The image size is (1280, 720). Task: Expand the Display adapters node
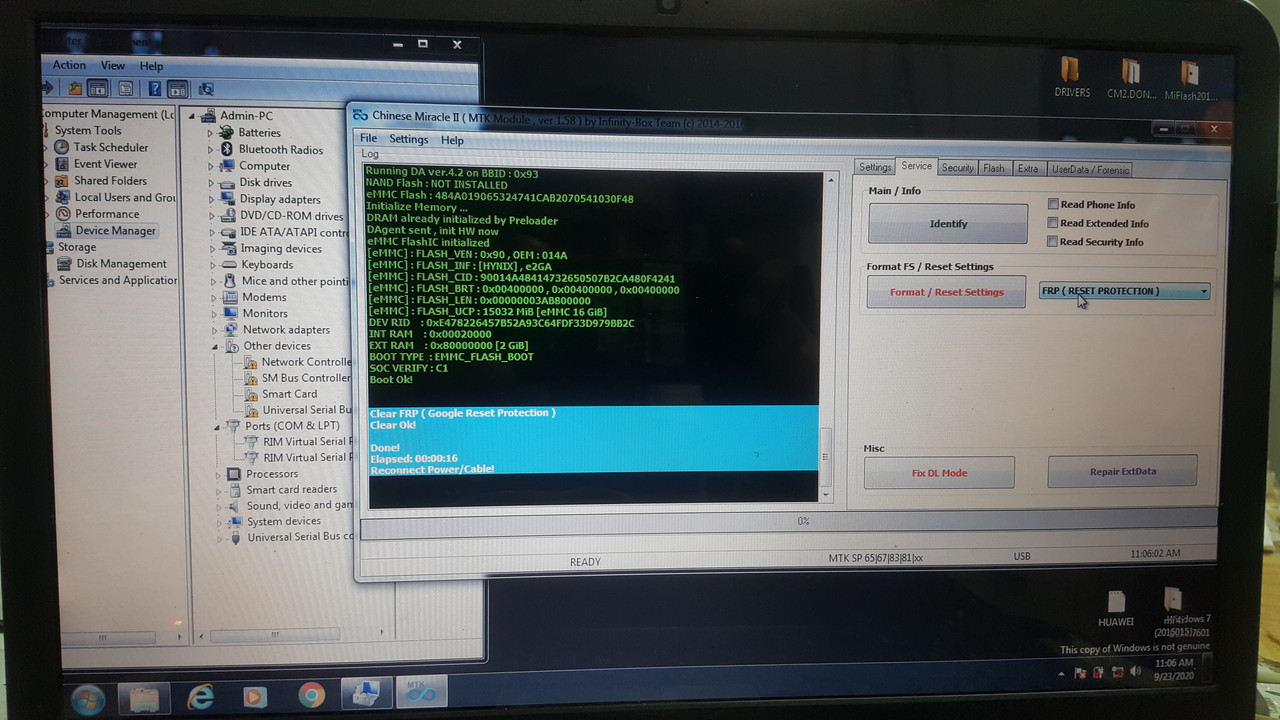(x=211, y=199)
